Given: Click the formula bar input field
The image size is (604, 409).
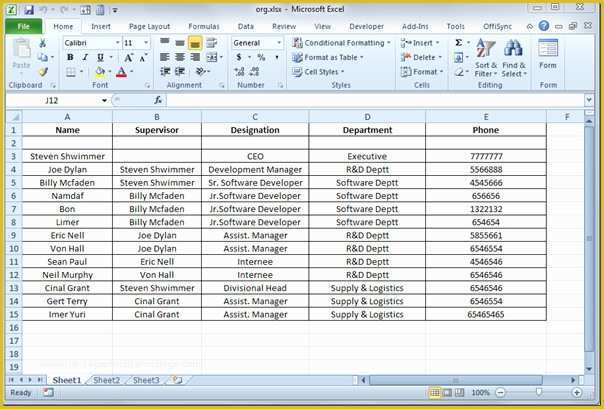Looking at the screenshot, I should click(x=376, y=101).
